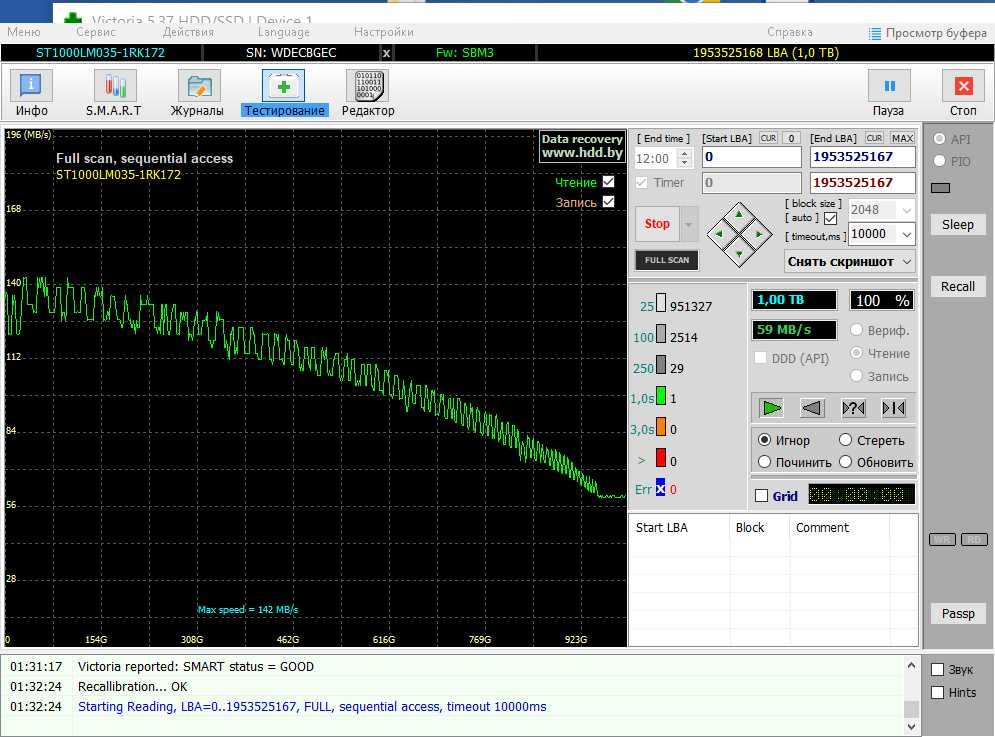The height and width of the screenshot is (737, 995).
Task: Click the CUR button next to End LBA
Action: (874, 138)
